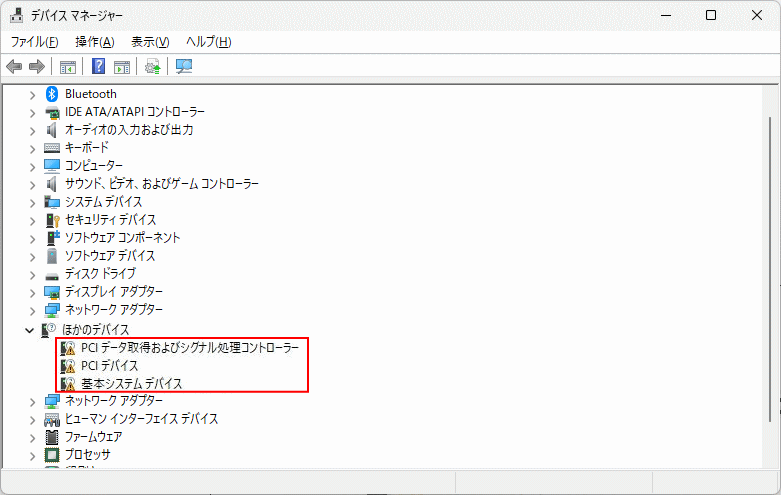This screenshot has width=781, height=495.
Task: Toggle the console tree pane toolbar icon
Action: point(68,67)
